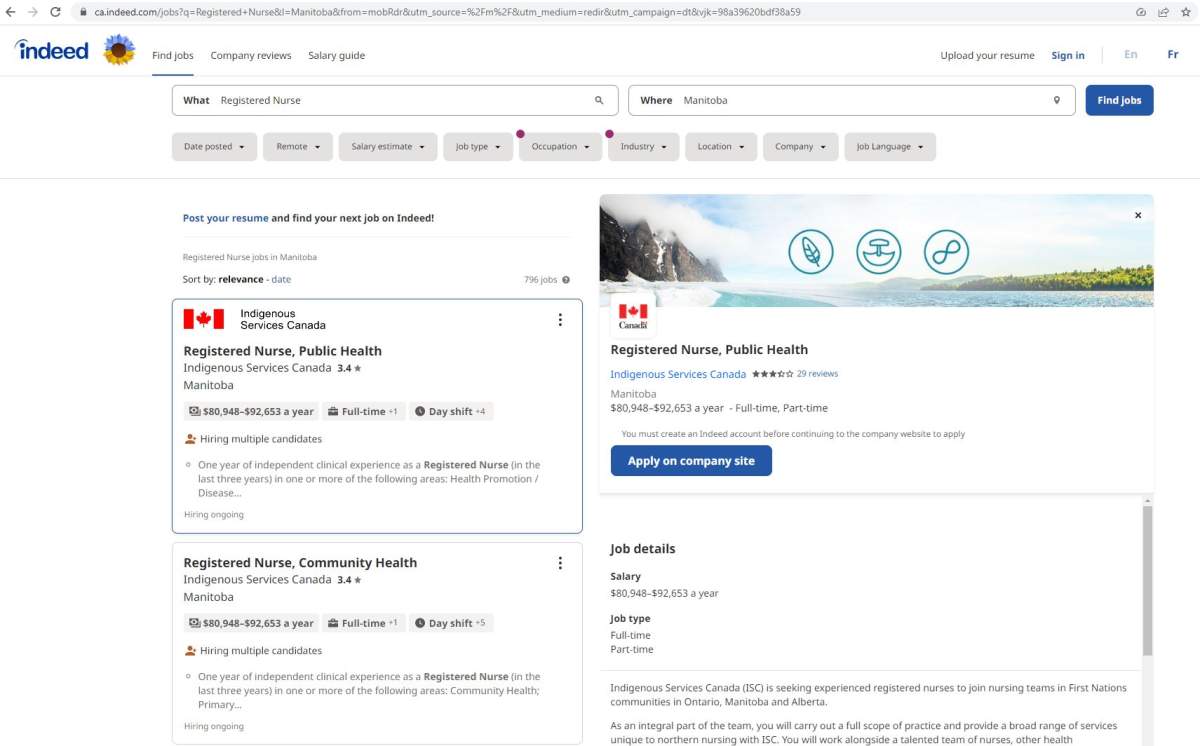Click the blue Find jobs button

[x=1119, y=100]
